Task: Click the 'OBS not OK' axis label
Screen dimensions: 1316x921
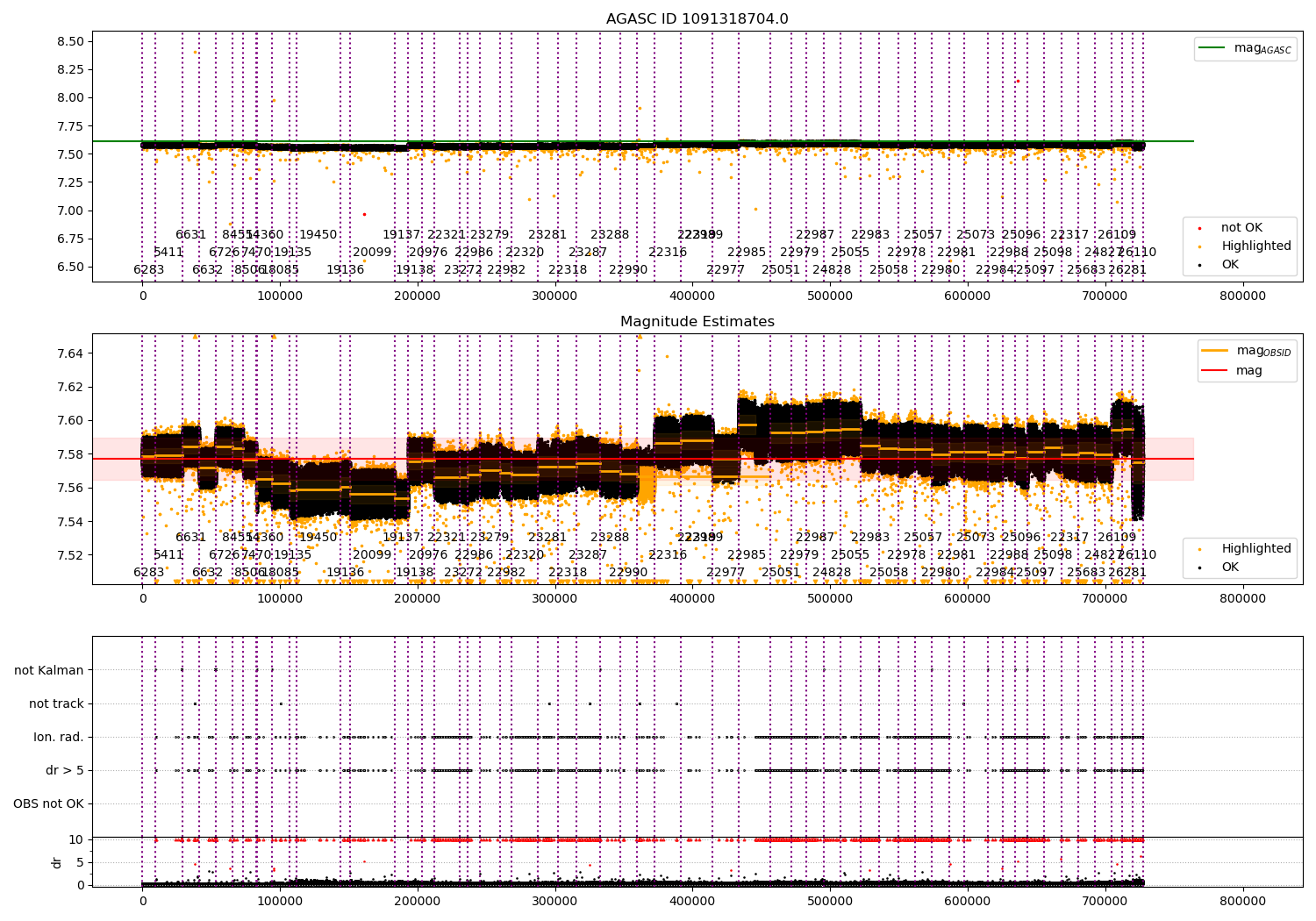Action: pyautogui.click(x=48, y=804)
